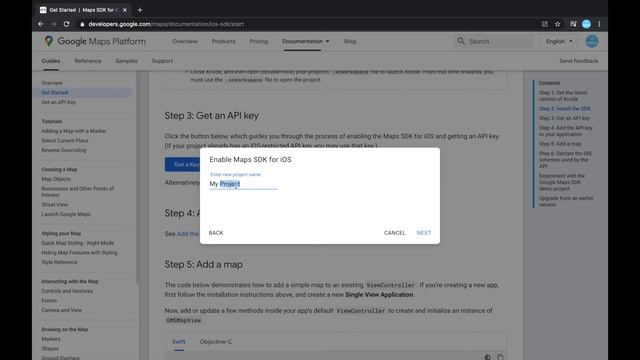This screenshot has width=640, height=360.
Task: Open the Google account avatar on the page
Action: click(x=592, y=41)
